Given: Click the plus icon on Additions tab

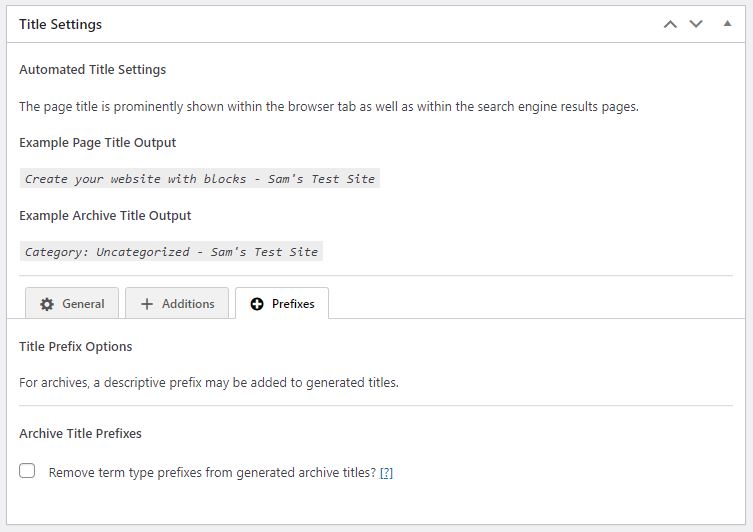Looking at the screenshot, I should coord(147,304).
